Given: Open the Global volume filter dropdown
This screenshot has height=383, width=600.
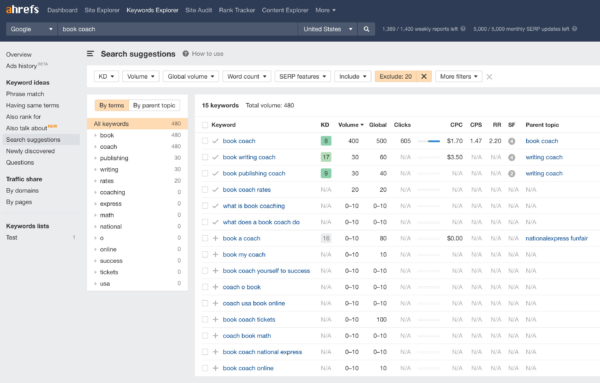Looking at the screenshot, I should [x=191, y=77].
